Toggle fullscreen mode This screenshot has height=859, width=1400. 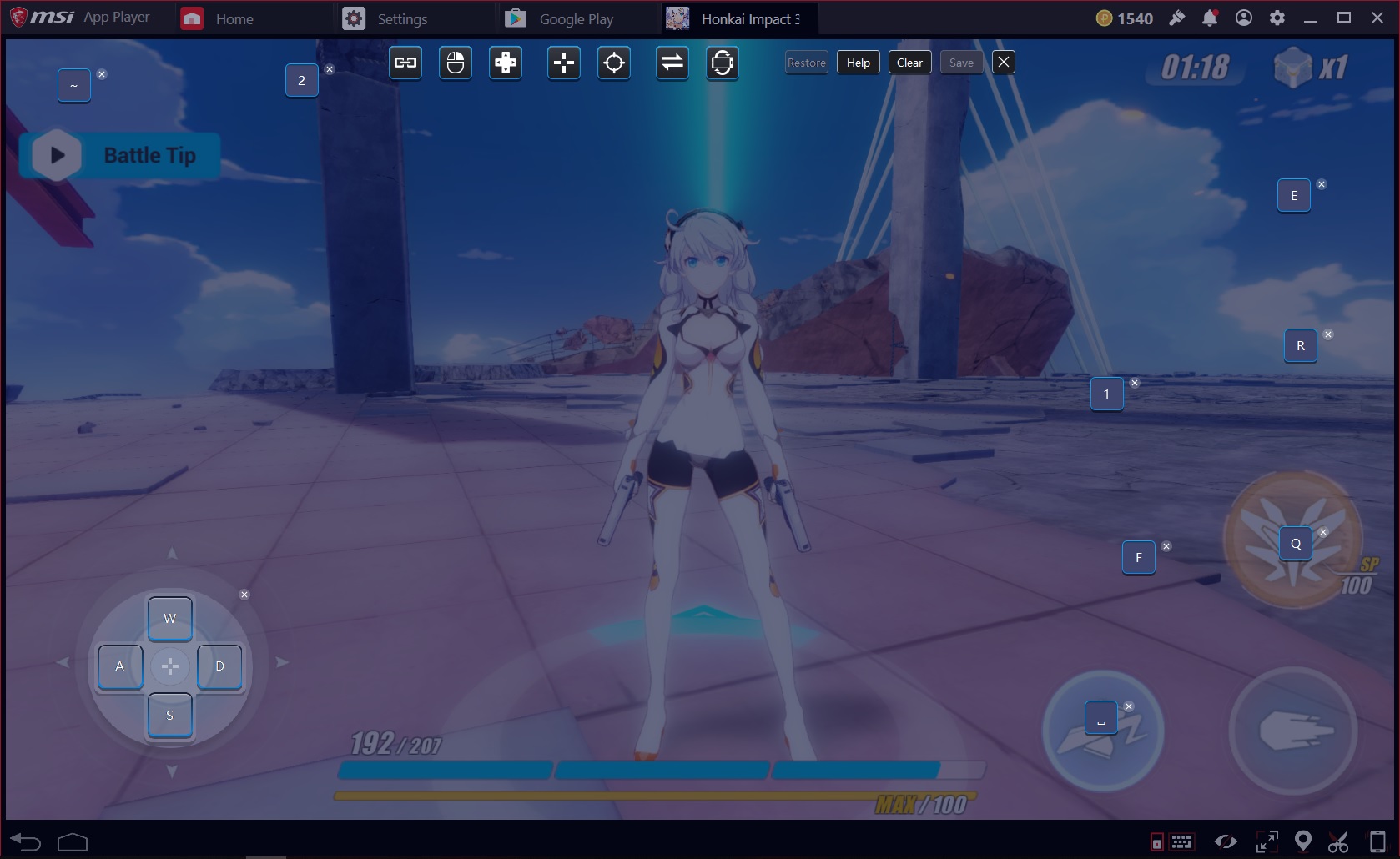1267,842
